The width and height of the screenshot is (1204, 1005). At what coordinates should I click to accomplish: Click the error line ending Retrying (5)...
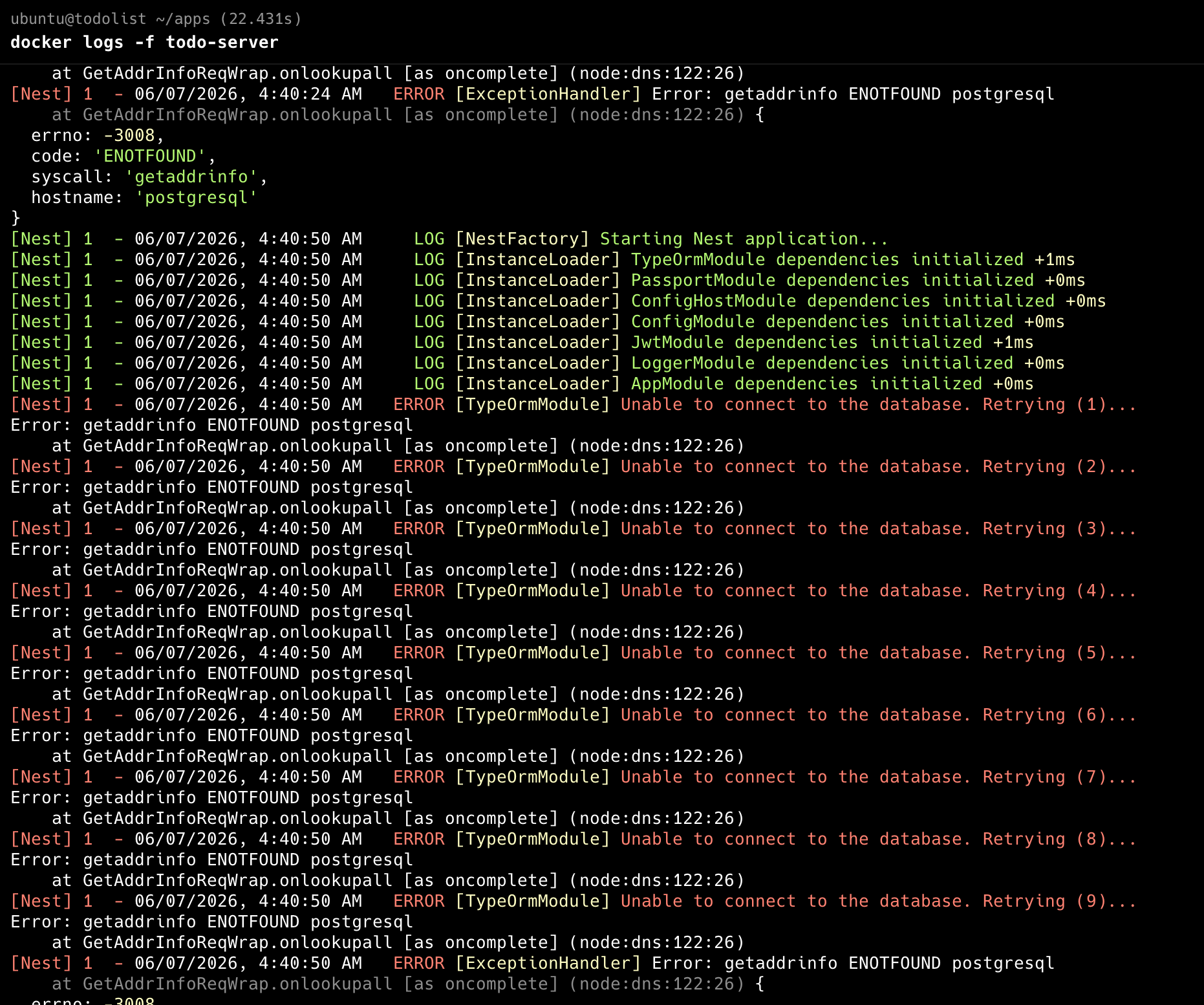(574, 653)
